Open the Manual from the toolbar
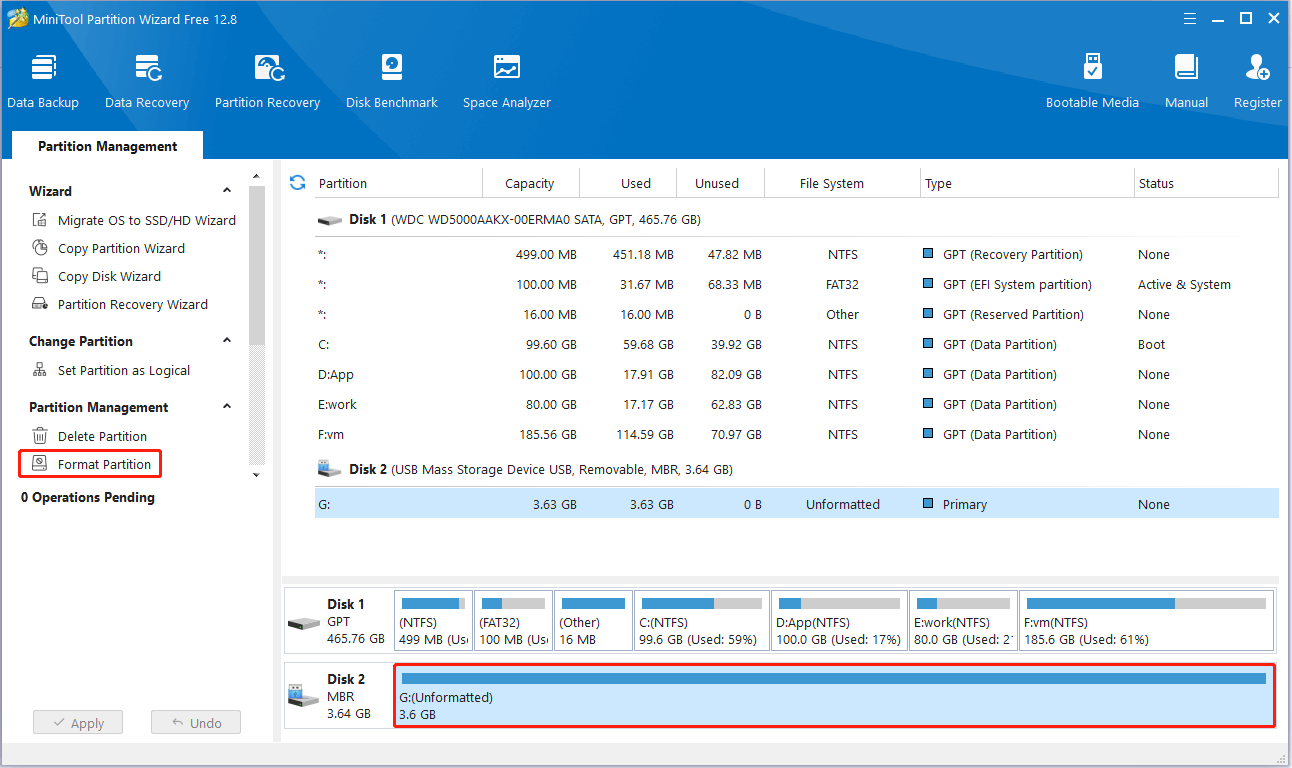Screen dimensions: 1292x768 click(x=1186, y=82)
